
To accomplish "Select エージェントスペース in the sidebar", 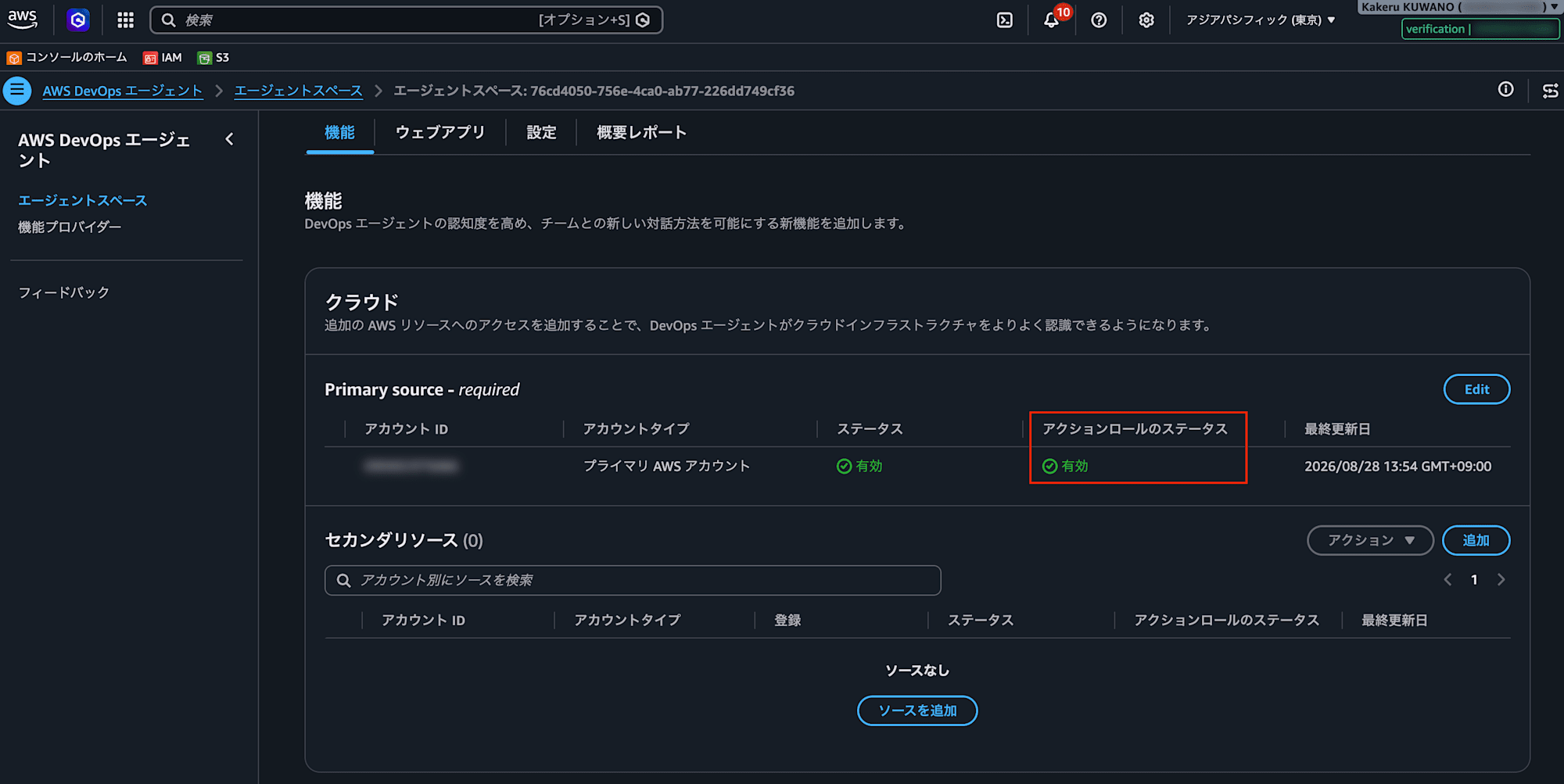I will 83,201.
